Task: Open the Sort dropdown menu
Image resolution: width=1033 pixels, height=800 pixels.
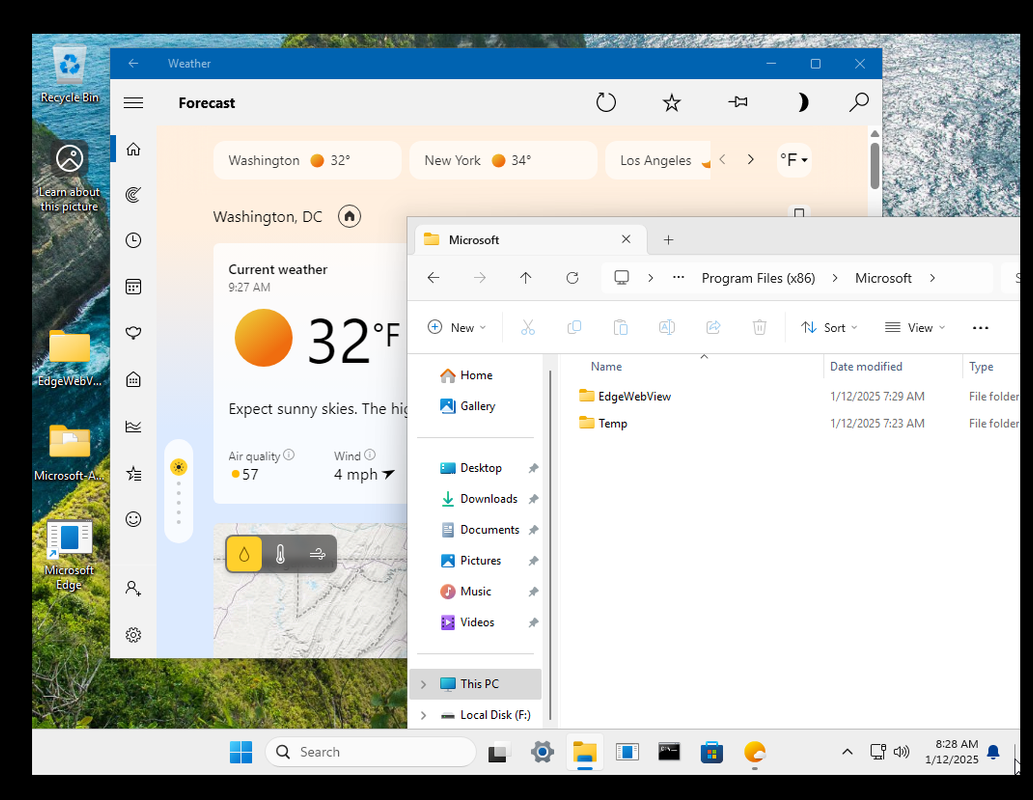Action: pos(829,328)
